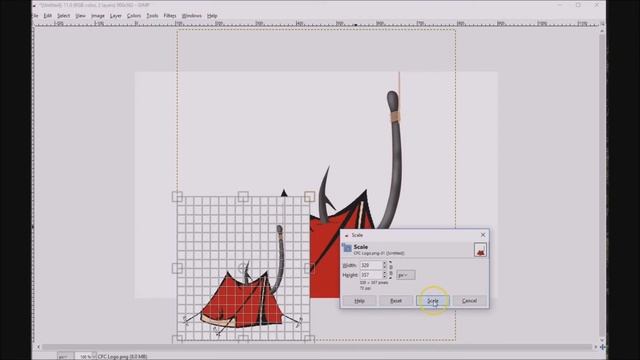The height and width of the screenshot is (360, 640).
Task: Open the Help menu in menu bar
Action: (212, 16)
